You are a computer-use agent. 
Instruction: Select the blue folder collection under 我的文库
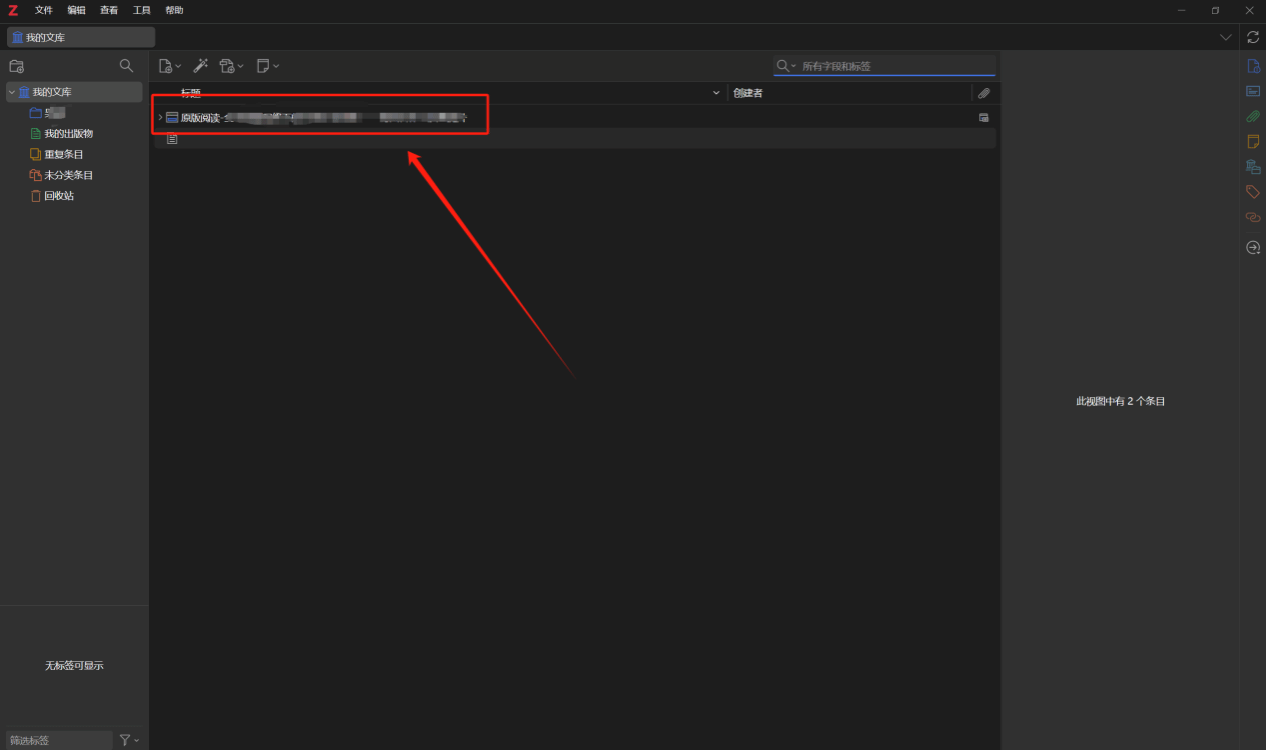[47, 113]
